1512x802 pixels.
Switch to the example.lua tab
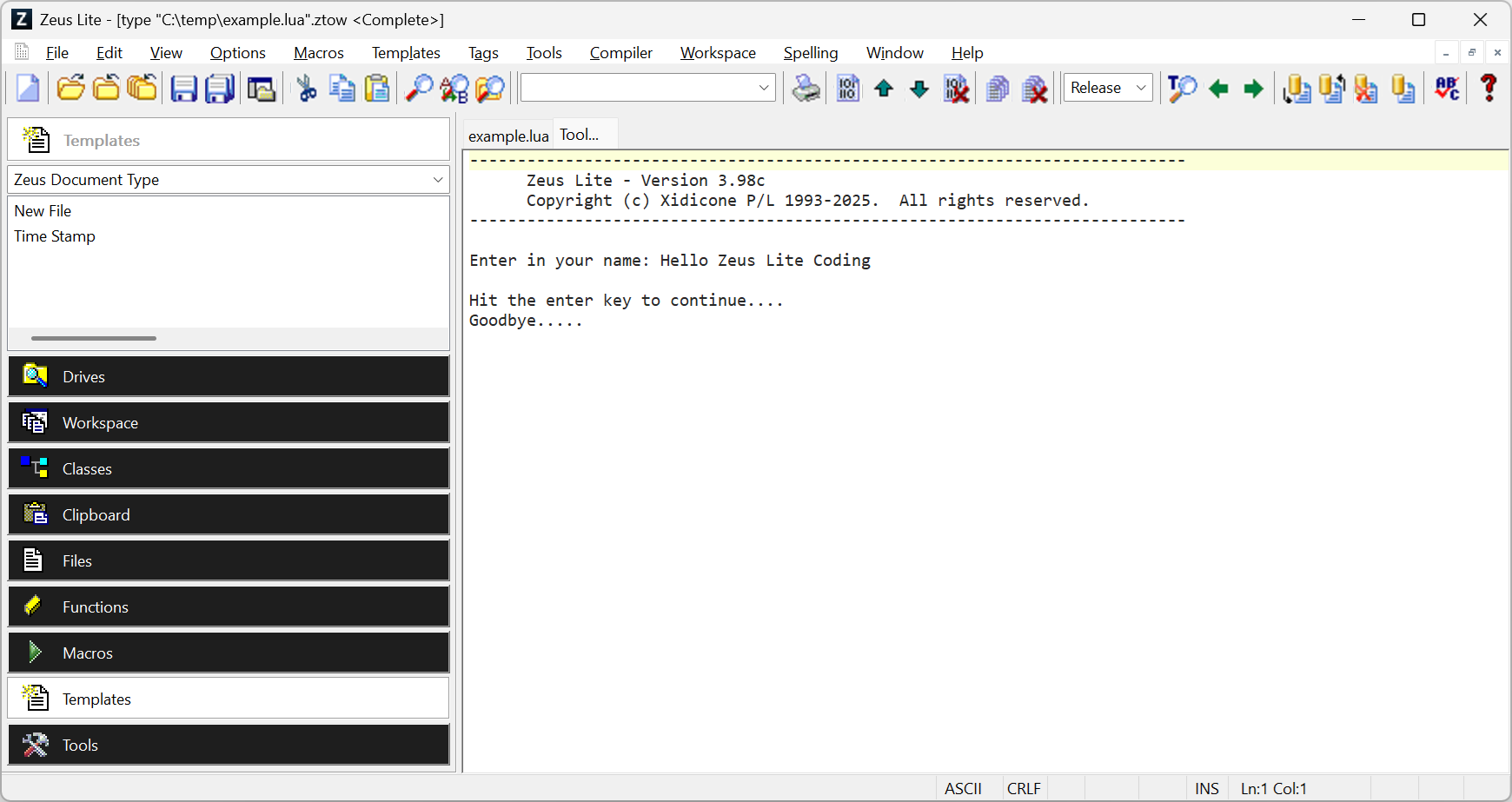click(x=508, y=136)
